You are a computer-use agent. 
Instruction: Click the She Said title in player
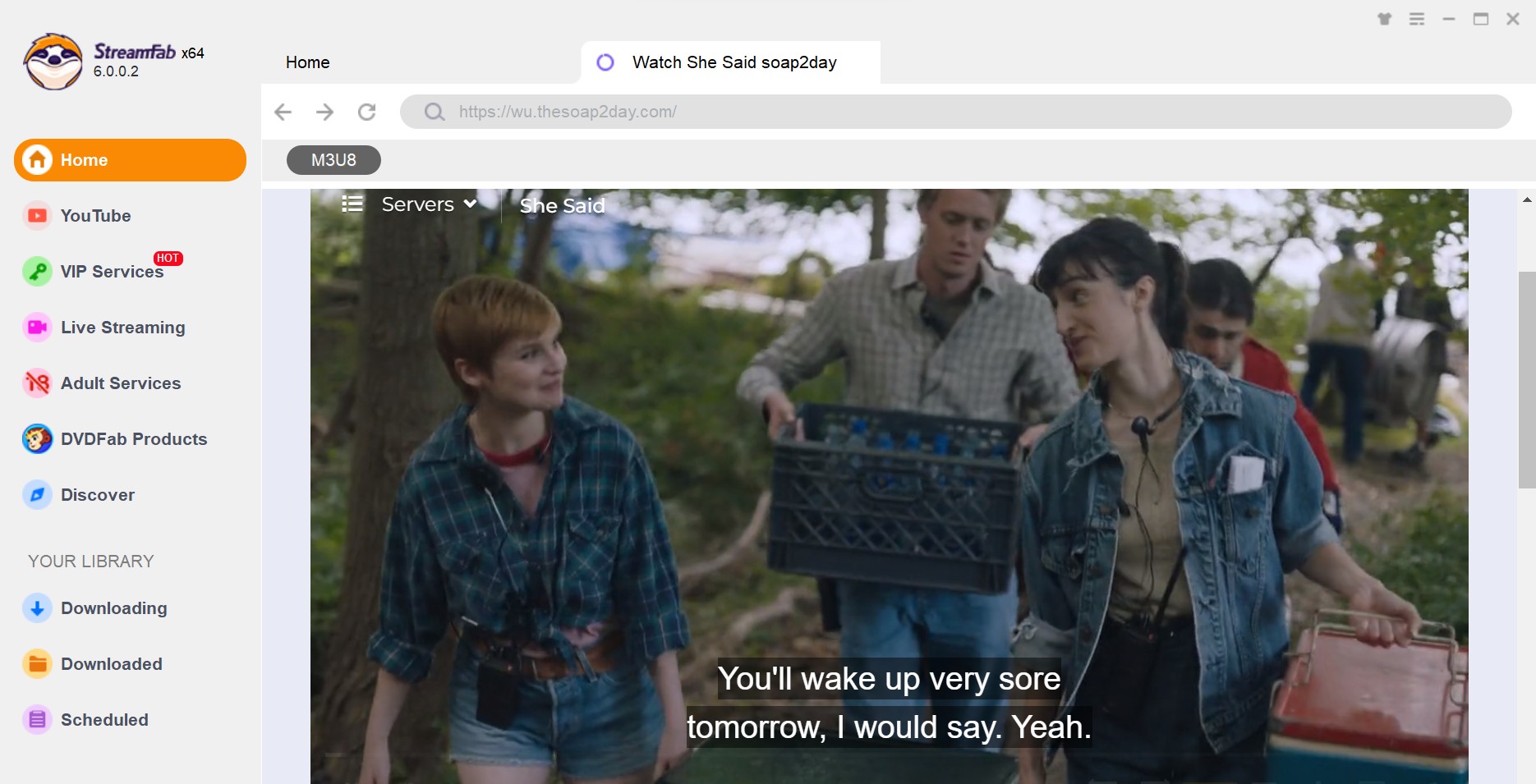click(563, 205)
